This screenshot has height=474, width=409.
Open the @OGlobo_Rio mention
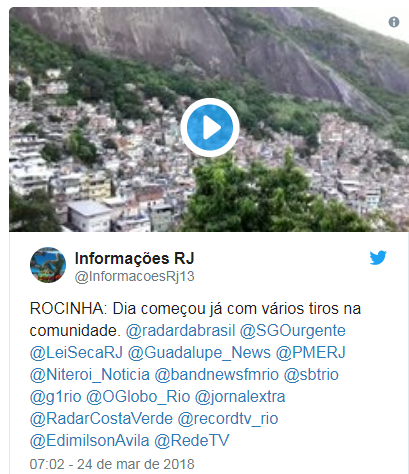pos(138,397)
